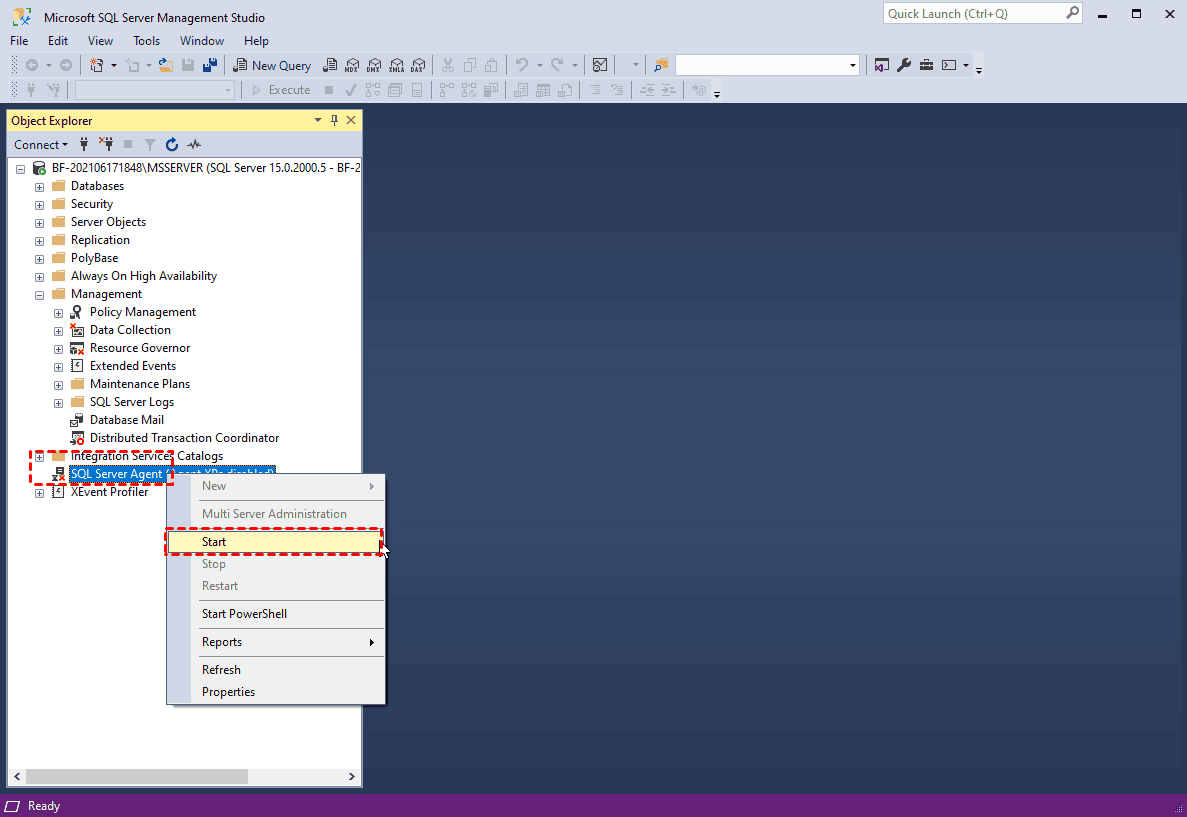Select the Maintenance Plans folder
This screenshot has width=1187, height=817.
pyautogui.click(x=140, y=385)
